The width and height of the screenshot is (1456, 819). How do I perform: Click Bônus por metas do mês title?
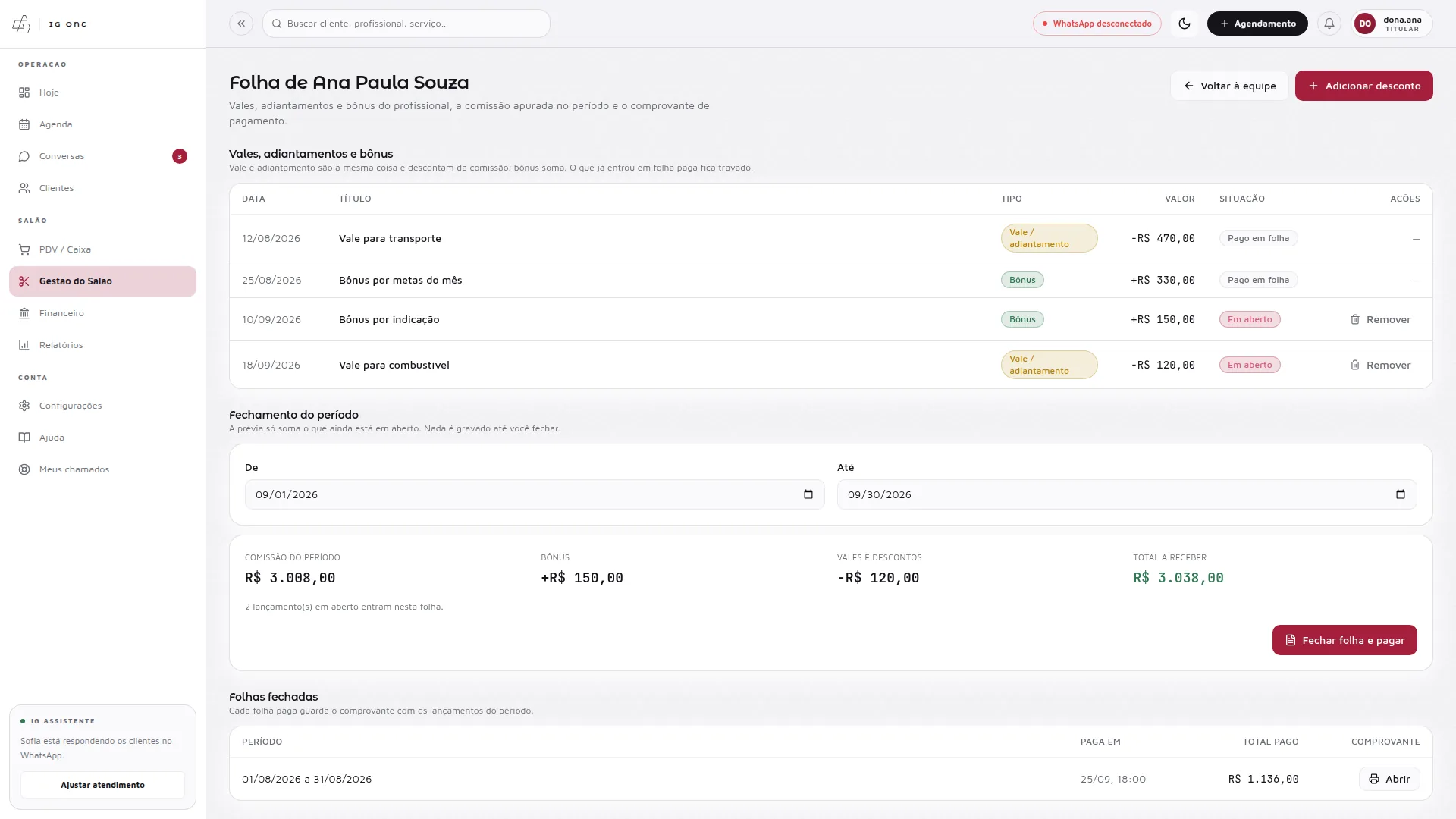click(x=400, y=280)
